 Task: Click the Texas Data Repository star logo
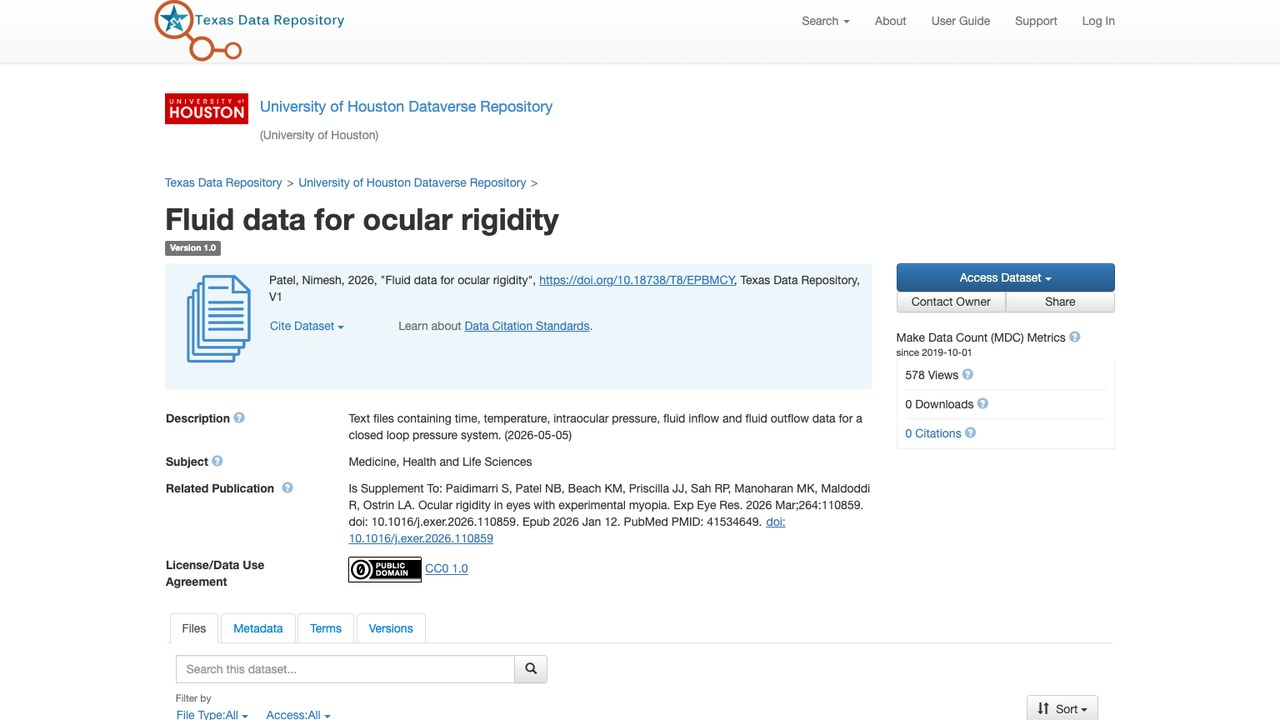tap(198, 29)
